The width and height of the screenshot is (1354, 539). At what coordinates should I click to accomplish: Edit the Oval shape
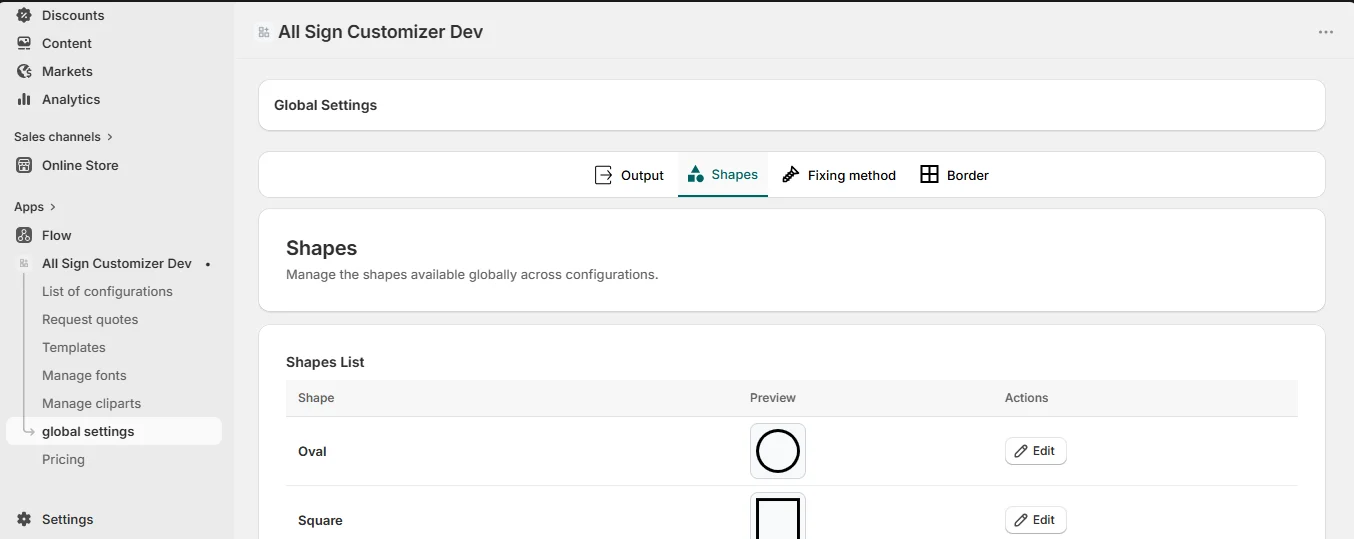(x=1036, y=451)
